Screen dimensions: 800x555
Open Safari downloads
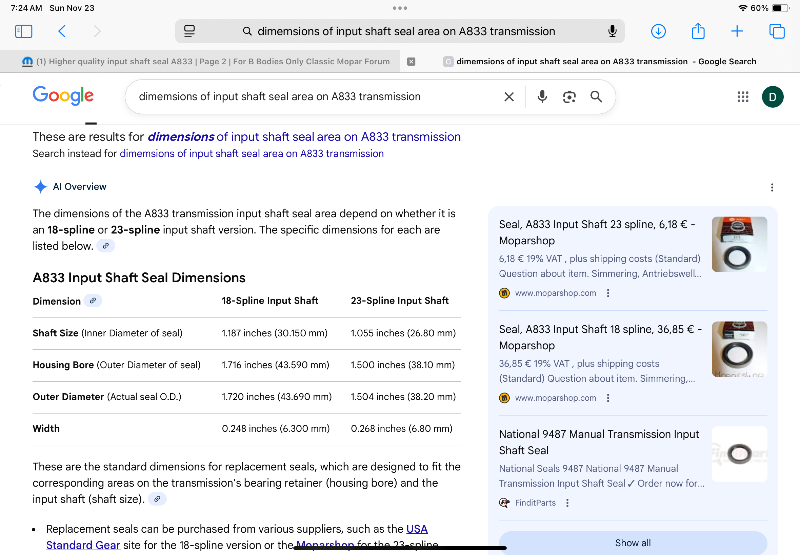[x=658, y=31]
